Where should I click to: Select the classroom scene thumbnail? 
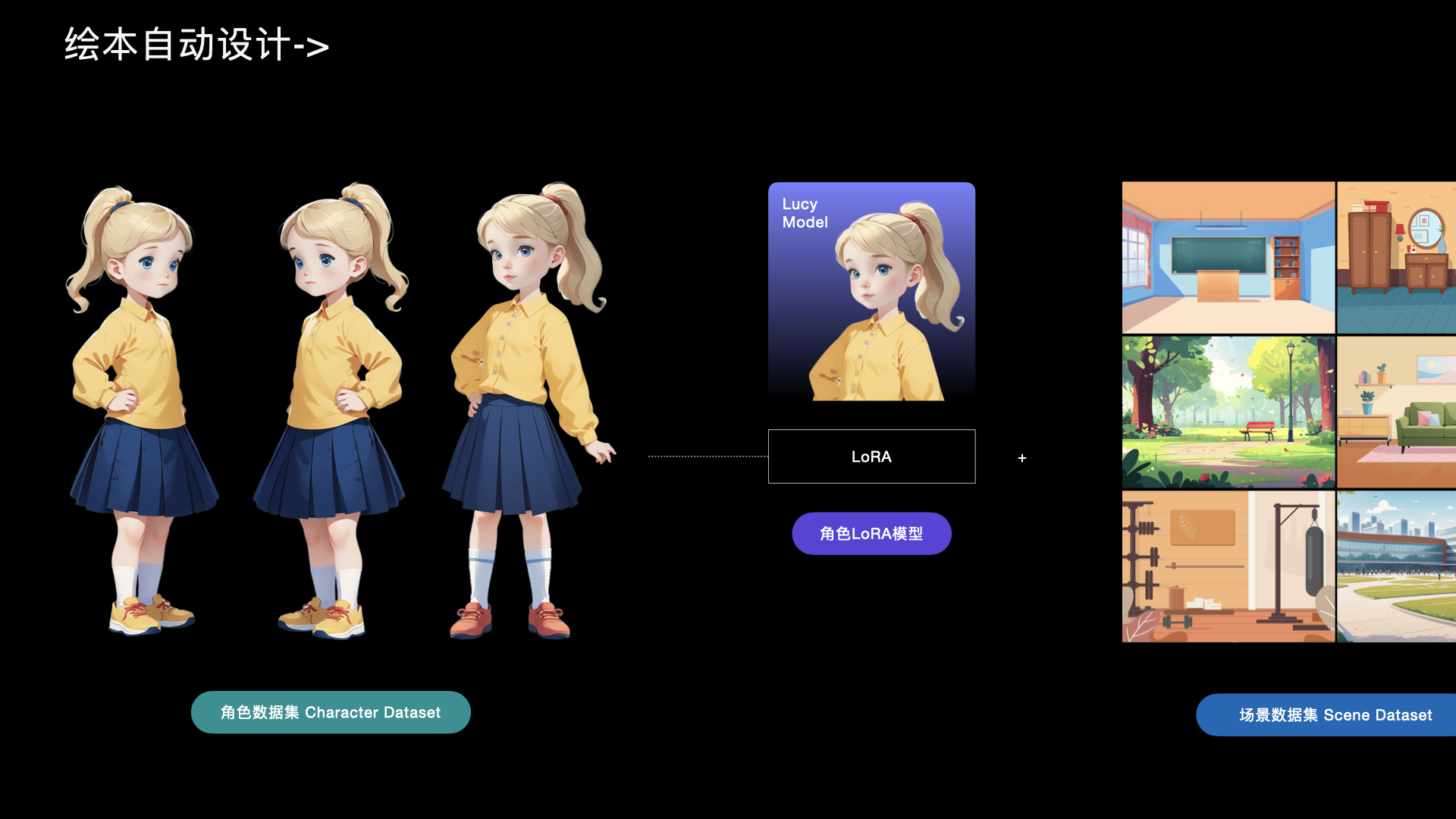click(x=1228, y=257)
